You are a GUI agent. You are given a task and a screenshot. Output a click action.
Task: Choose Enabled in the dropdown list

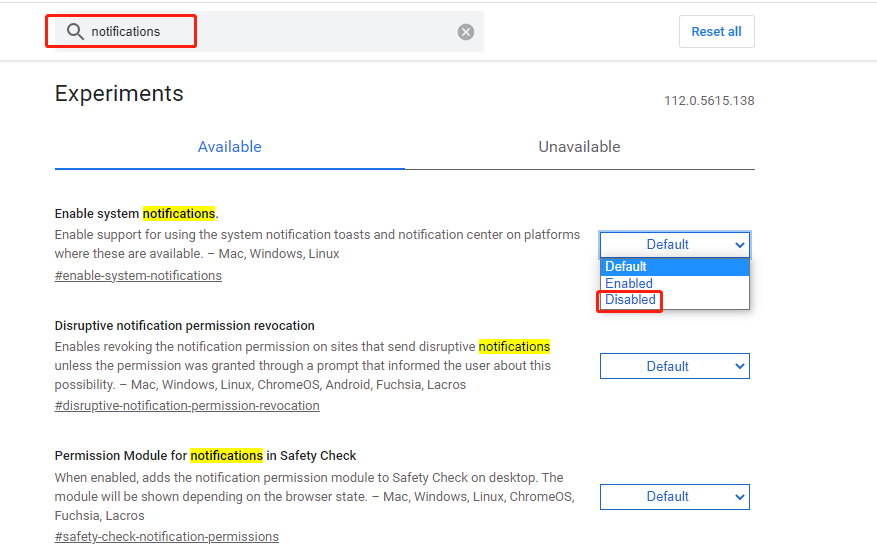629,283
